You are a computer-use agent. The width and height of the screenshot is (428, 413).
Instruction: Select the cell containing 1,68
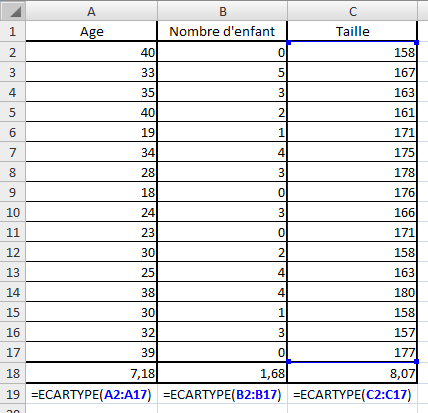point(222,373)
